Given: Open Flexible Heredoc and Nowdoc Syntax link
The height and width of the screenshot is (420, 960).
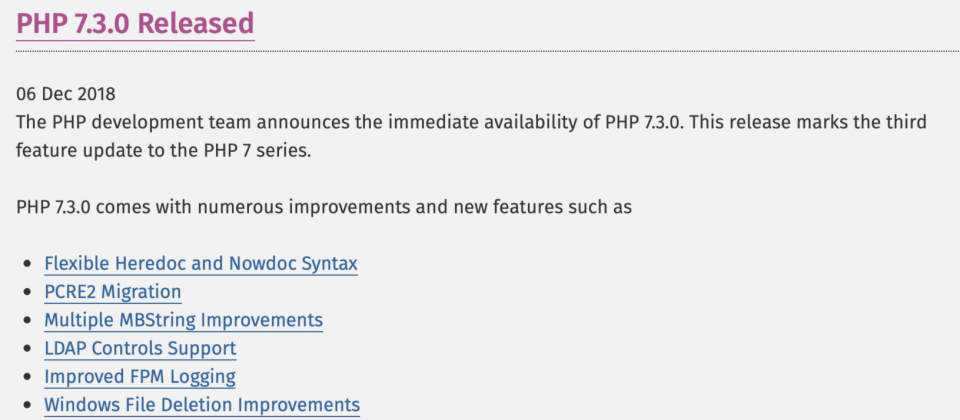Looking at the screenshot, I should pyautogui.click(x=201, y=264).
